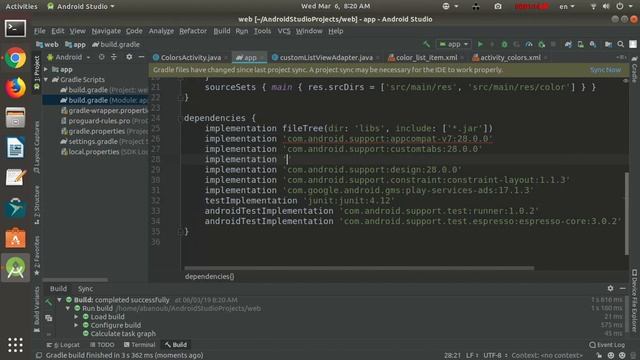Image resolution: width=640 pixels, height=360 pixels.
Task: Open the SDK Manager icon
Action: (593, 44)
